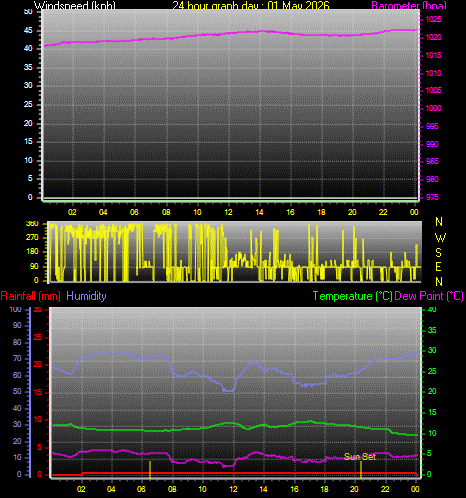Click the 50 humidity axis value
This screenshot has width=466, height=498.
point(17,392)
